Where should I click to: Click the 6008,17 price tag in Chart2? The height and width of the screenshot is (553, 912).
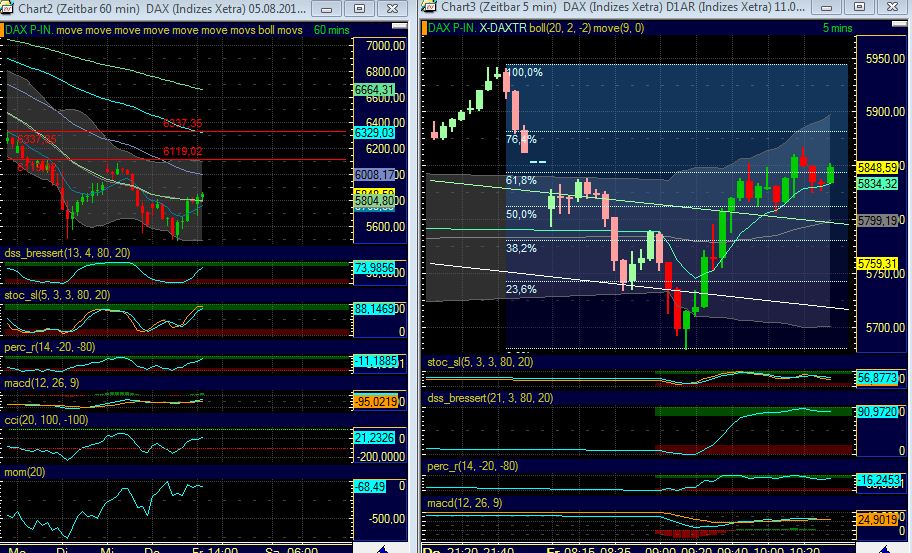pos(374,174)
